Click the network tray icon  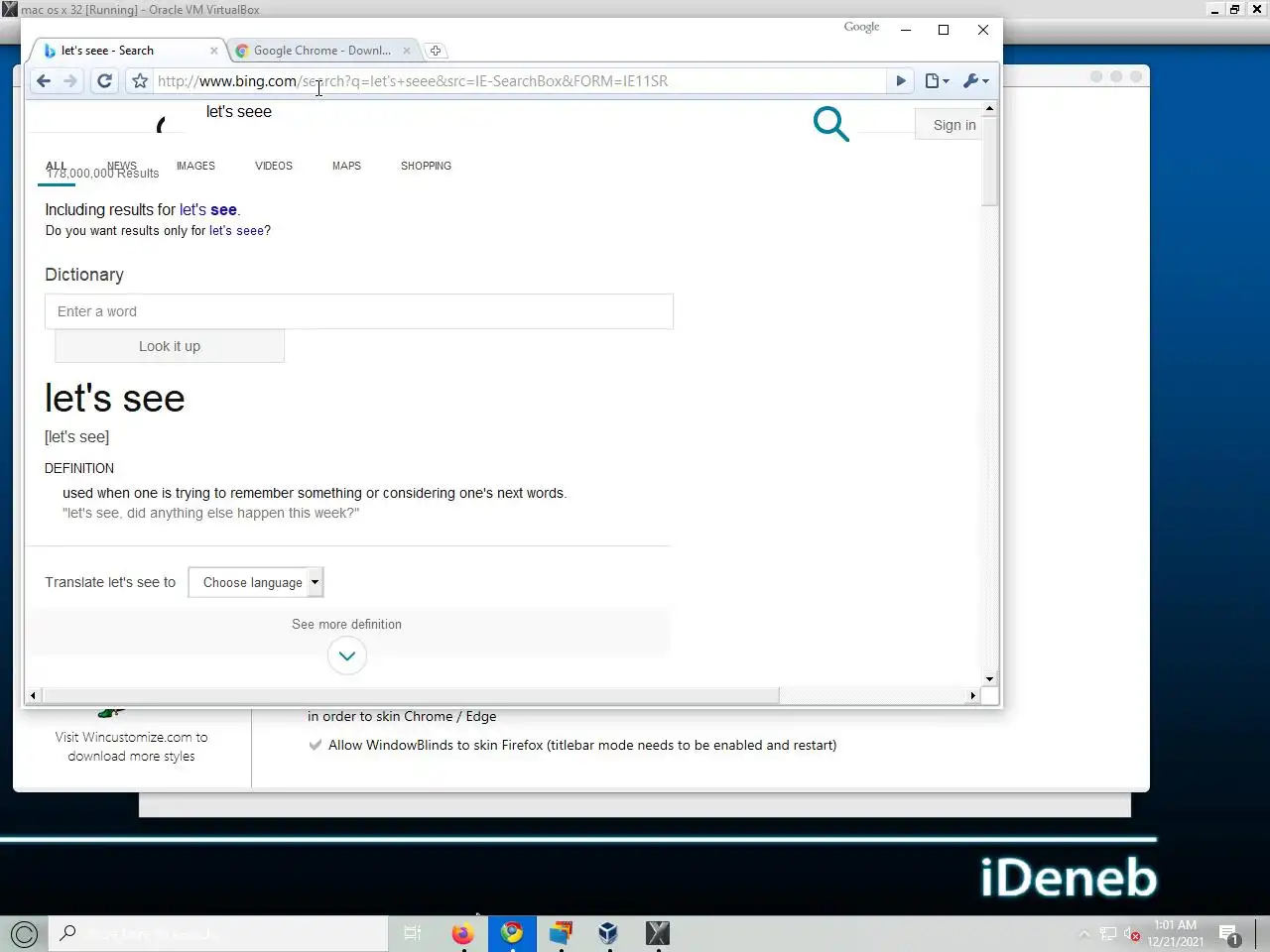click(x=1108, y=934)
